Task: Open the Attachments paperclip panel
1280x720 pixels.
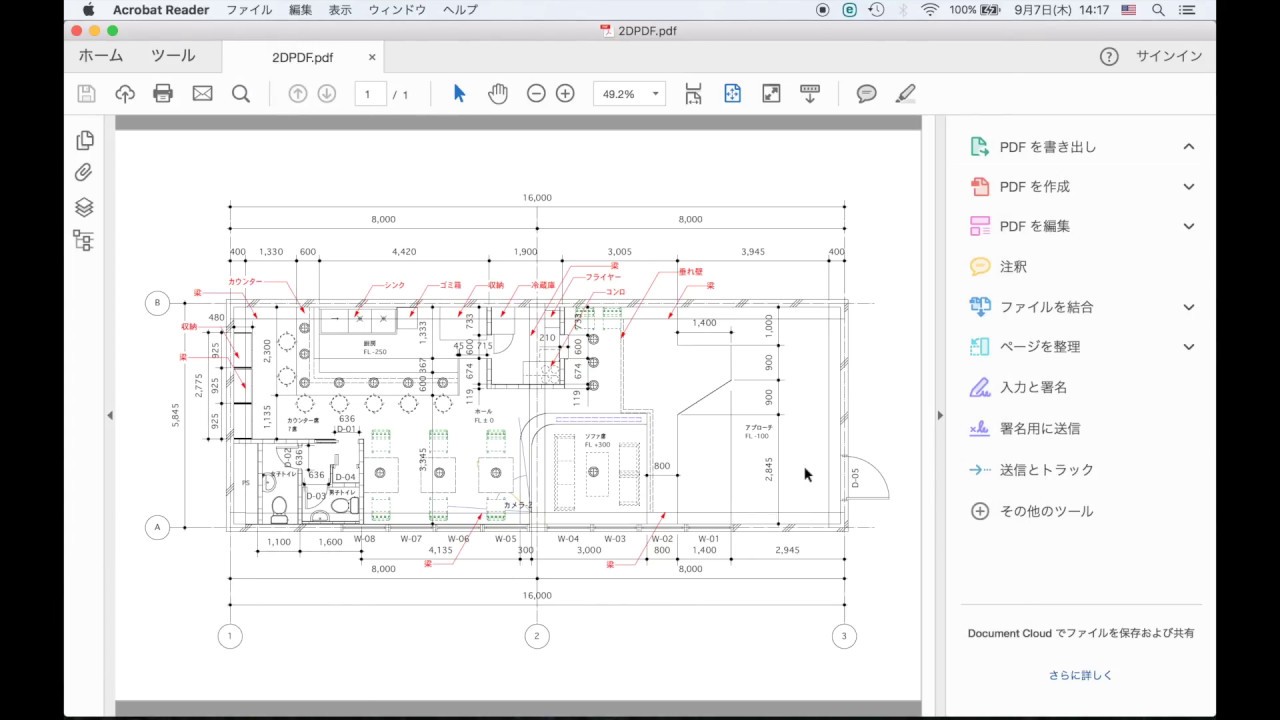Action: coord(84,173)
